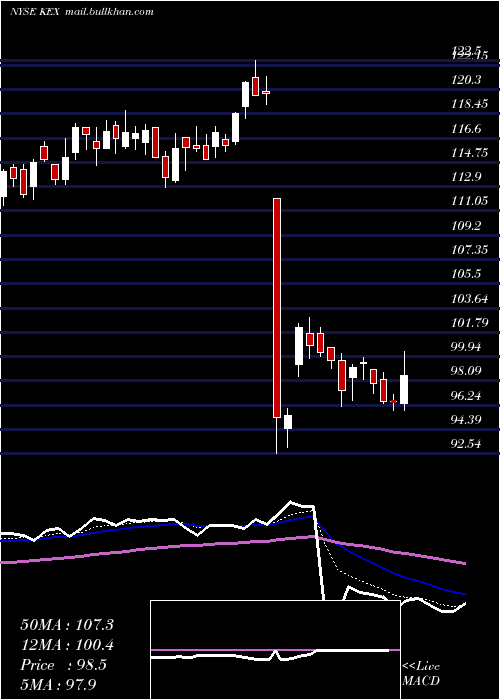Screen dimensions: 500x700
Task: Click the '50MA : 107.3' readout
Action: (67, 625)
